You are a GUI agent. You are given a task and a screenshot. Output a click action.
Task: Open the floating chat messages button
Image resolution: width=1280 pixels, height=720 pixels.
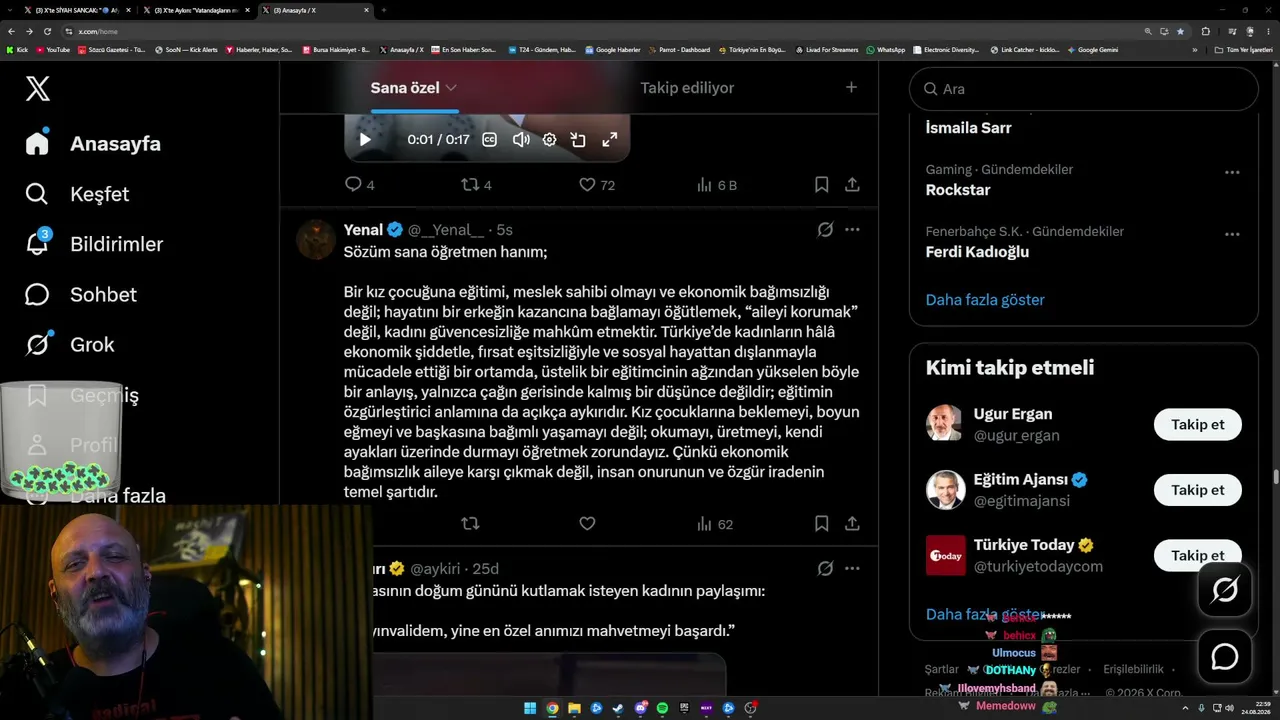(1225, 657)
